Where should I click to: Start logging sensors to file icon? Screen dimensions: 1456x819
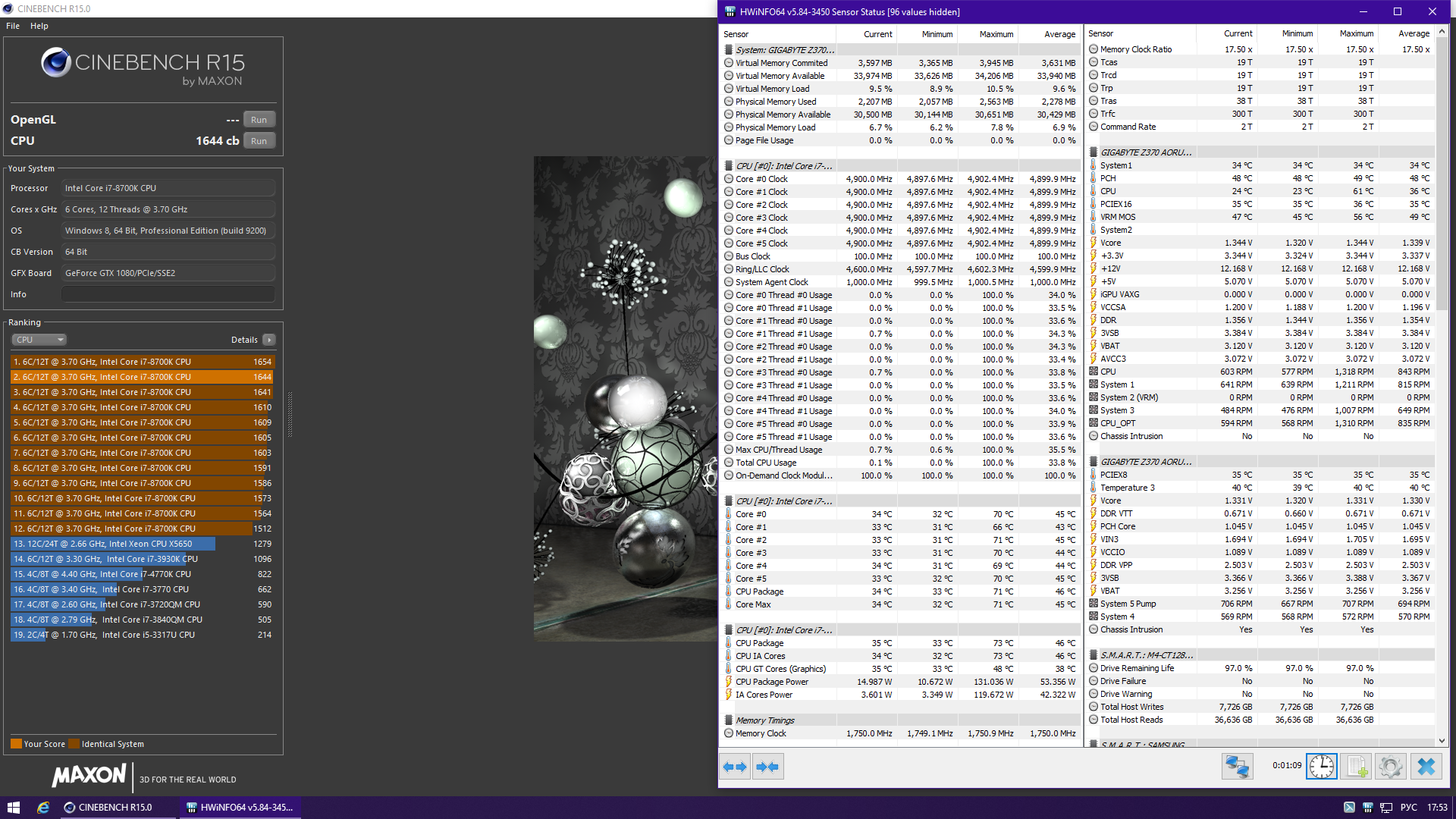pos(1356,767)
